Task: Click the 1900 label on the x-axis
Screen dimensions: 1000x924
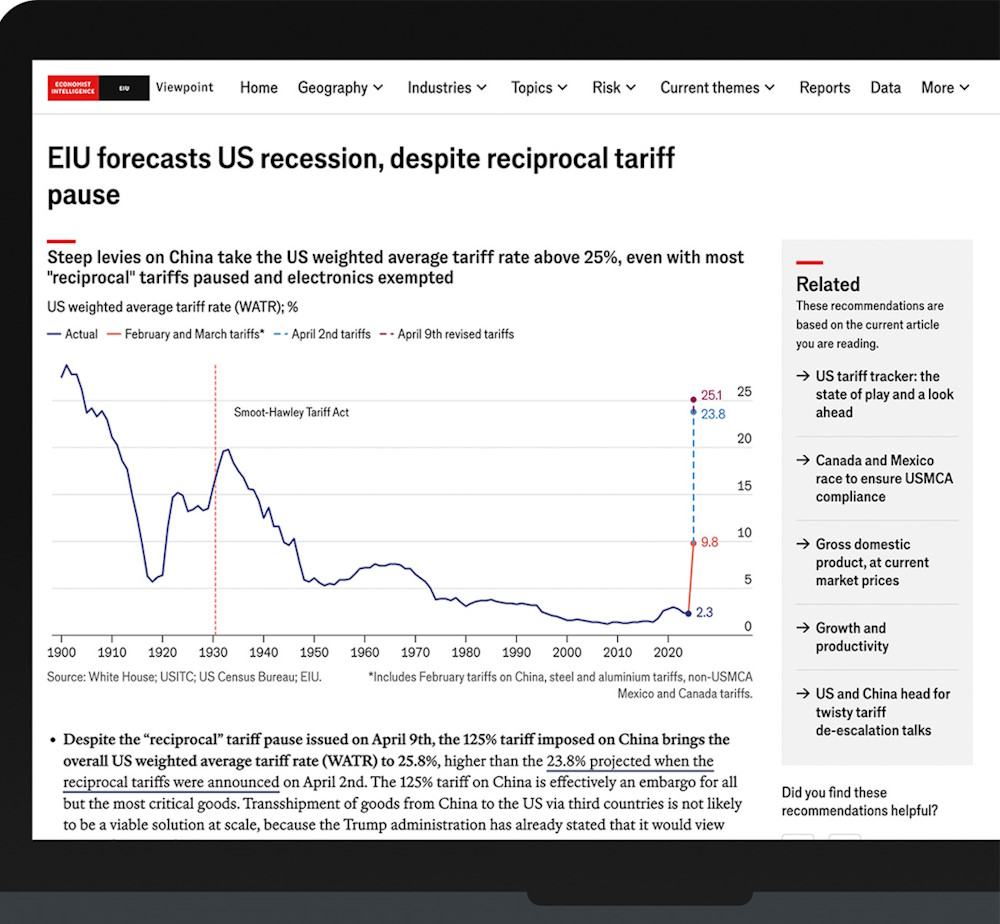Action: (61, 653)
